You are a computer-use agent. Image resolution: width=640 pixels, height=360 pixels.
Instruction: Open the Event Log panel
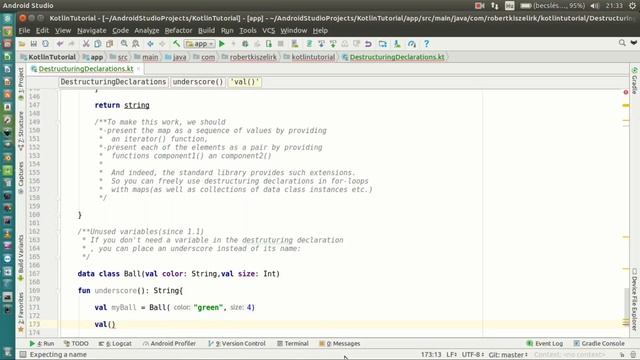[x=545, y=344]
